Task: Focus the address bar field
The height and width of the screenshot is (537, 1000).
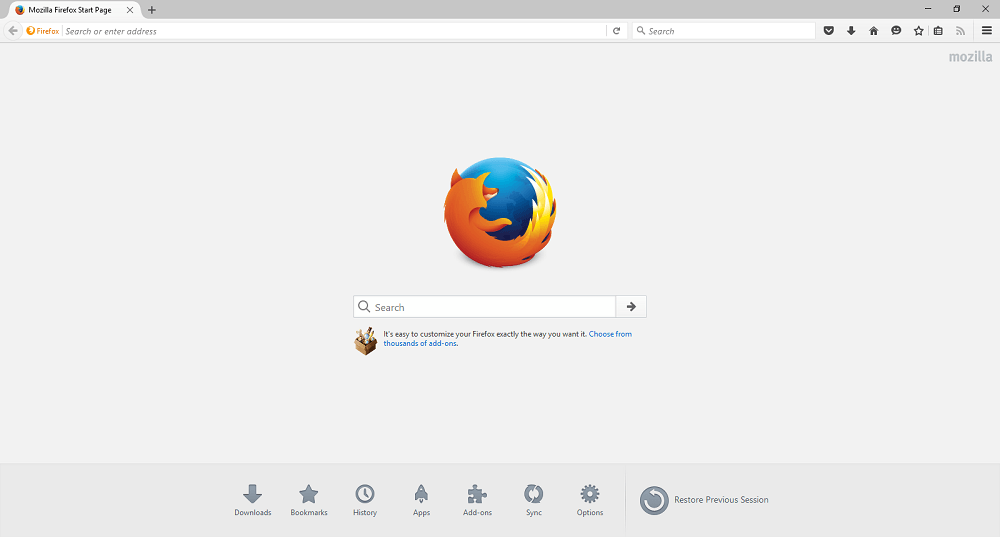Action: click(x=334, y=31)
